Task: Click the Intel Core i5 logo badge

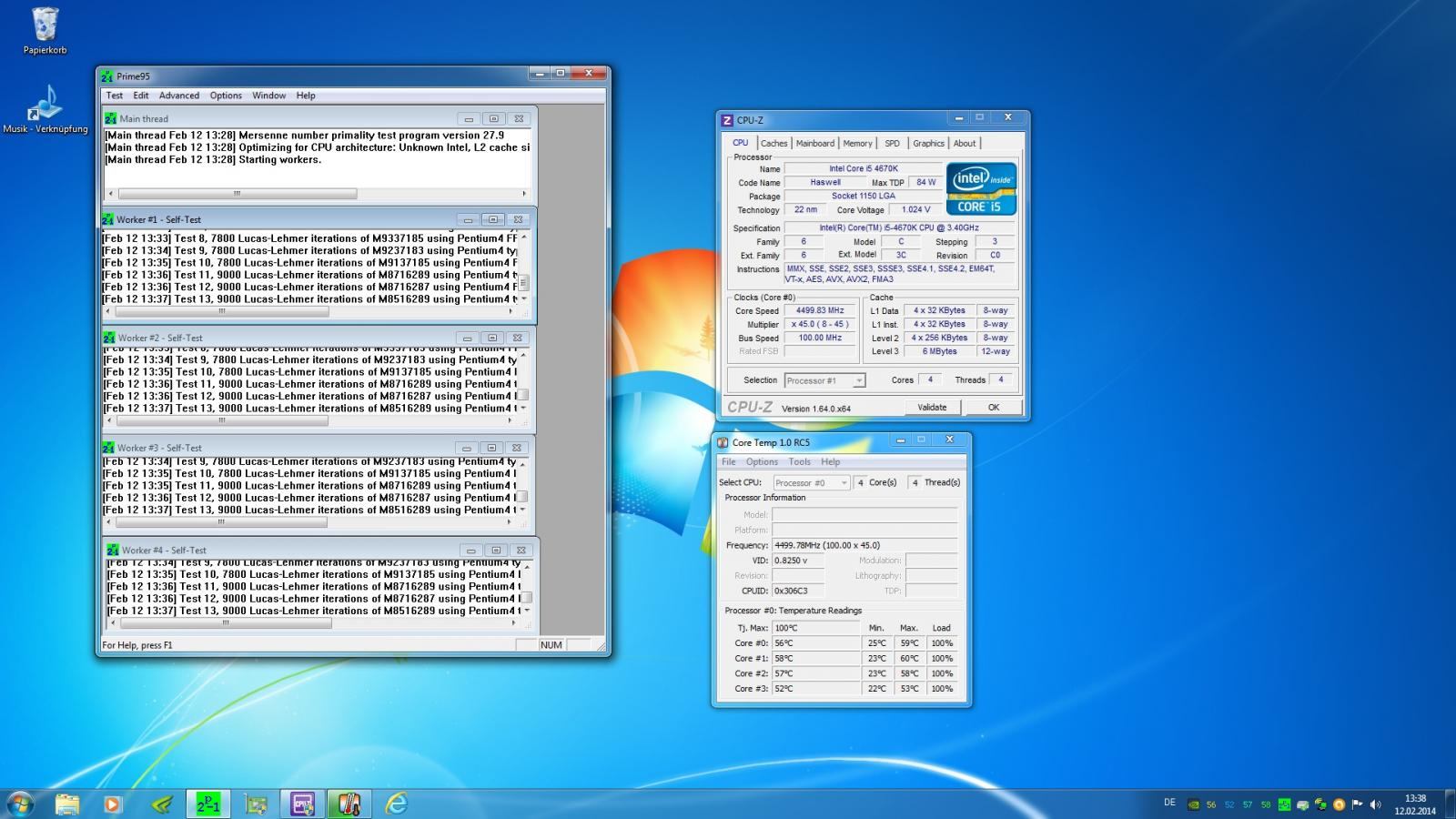Action: pos(981,189)
